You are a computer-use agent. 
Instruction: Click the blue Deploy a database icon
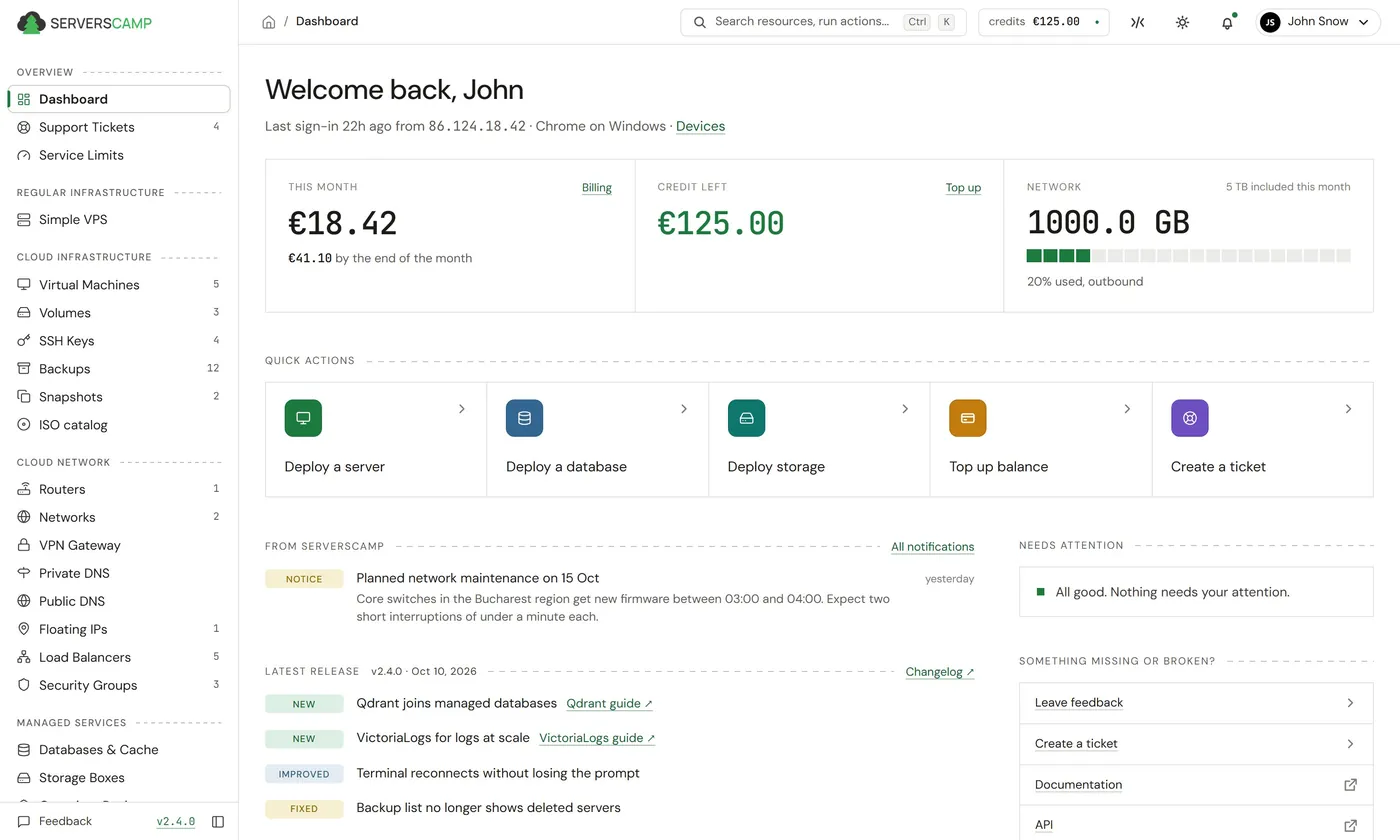coord(525,418)
